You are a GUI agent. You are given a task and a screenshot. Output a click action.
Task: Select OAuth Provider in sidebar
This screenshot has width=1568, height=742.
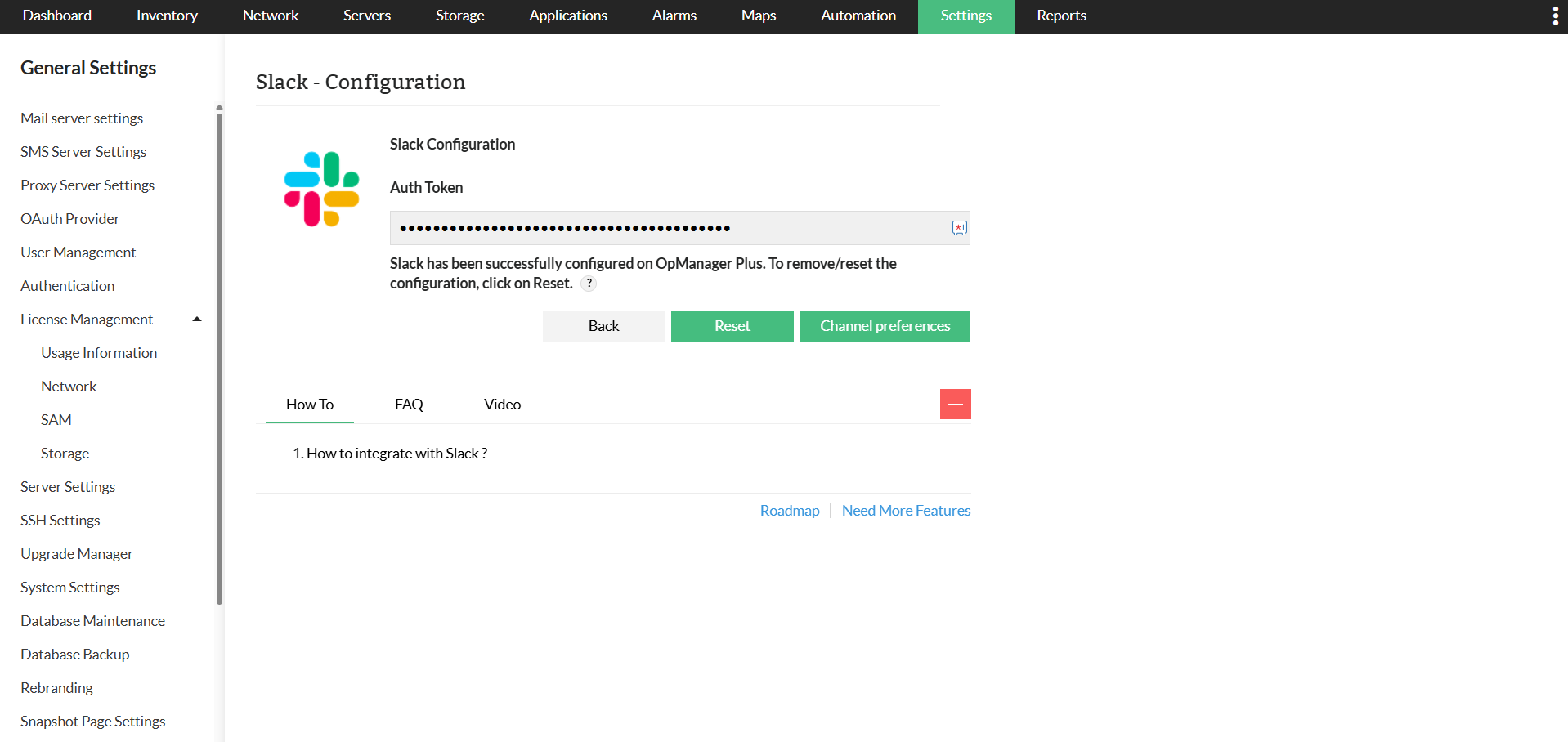(70, 219)
